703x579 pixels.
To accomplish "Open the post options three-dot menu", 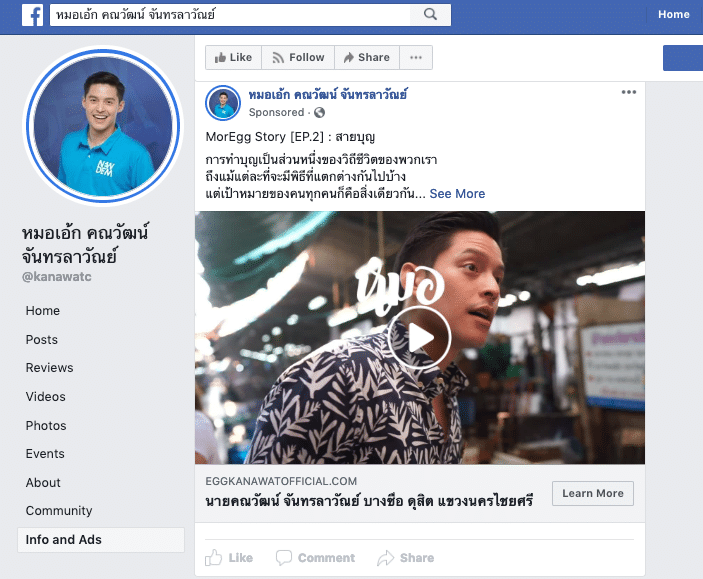I will click(x=628, y=93).
